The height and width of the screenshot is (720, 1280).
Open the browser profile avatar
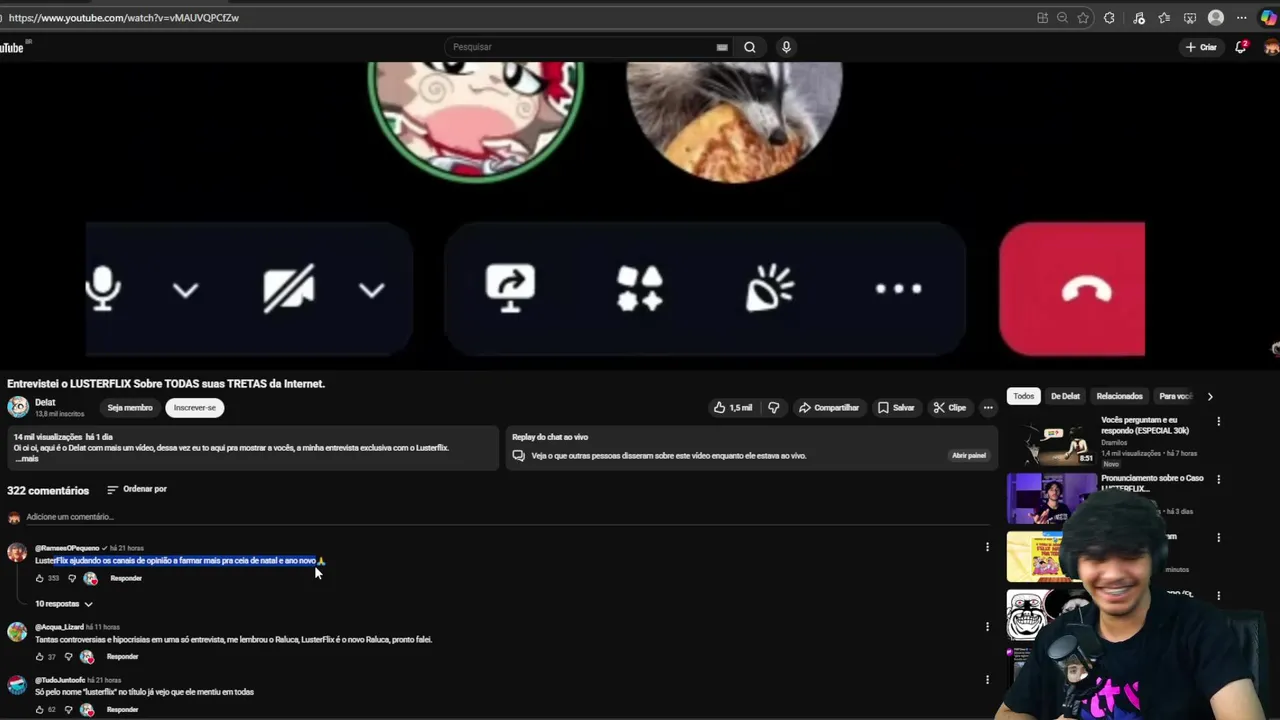click(x=1216, y=18)
